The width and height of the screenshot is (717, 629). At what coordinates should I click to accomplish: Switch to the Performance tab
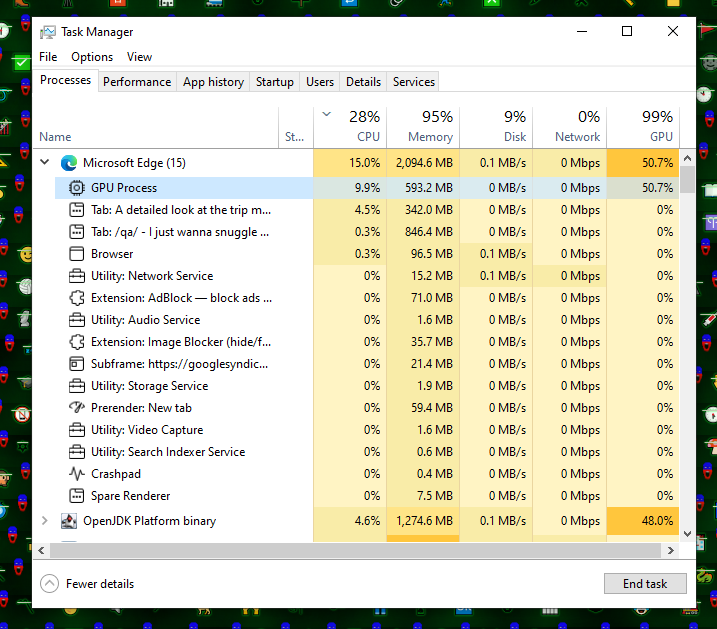point(137,81)
